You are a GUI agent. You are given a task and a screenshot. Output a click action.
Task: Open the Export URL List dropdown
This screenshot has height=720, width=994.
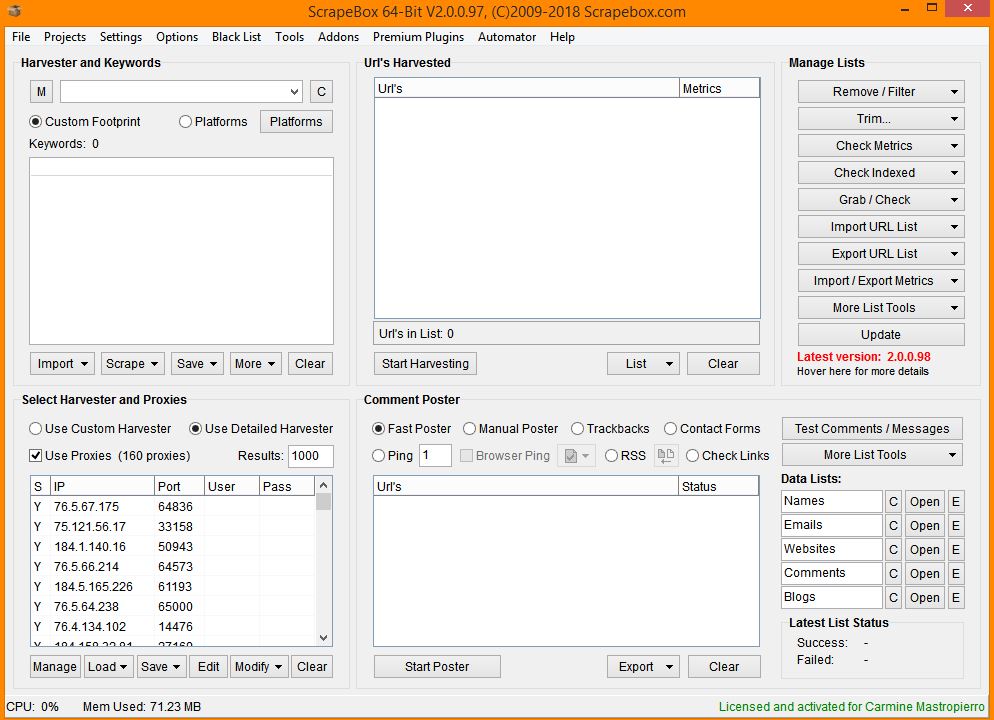click(x=881, y=254)
